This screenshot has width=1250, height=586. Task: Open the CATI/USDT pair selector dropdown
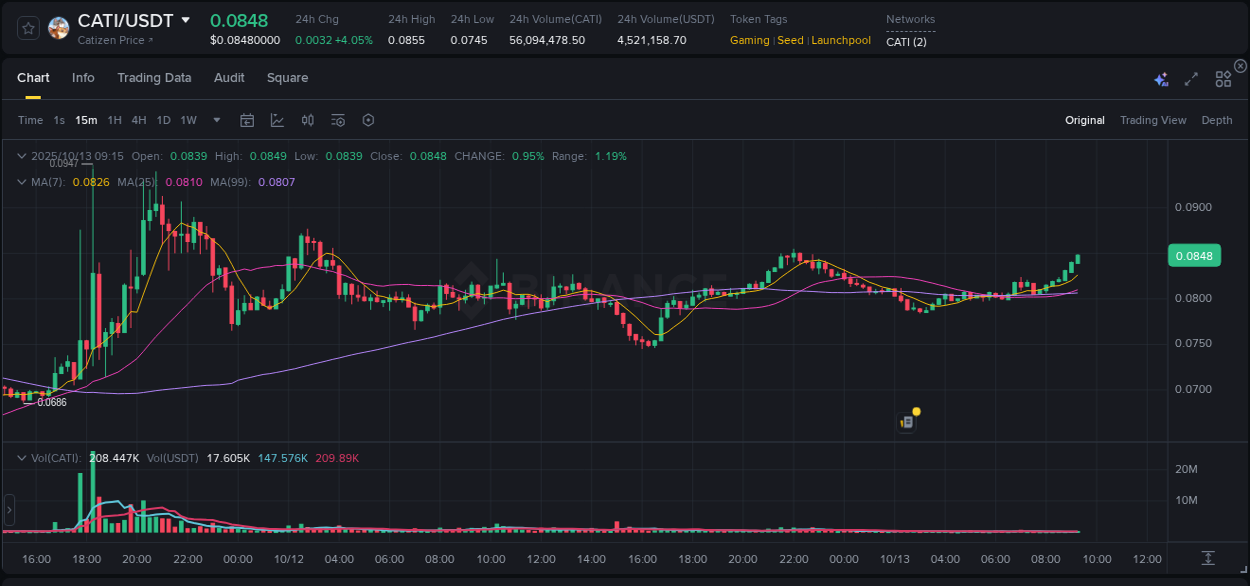tap(186, 20)
